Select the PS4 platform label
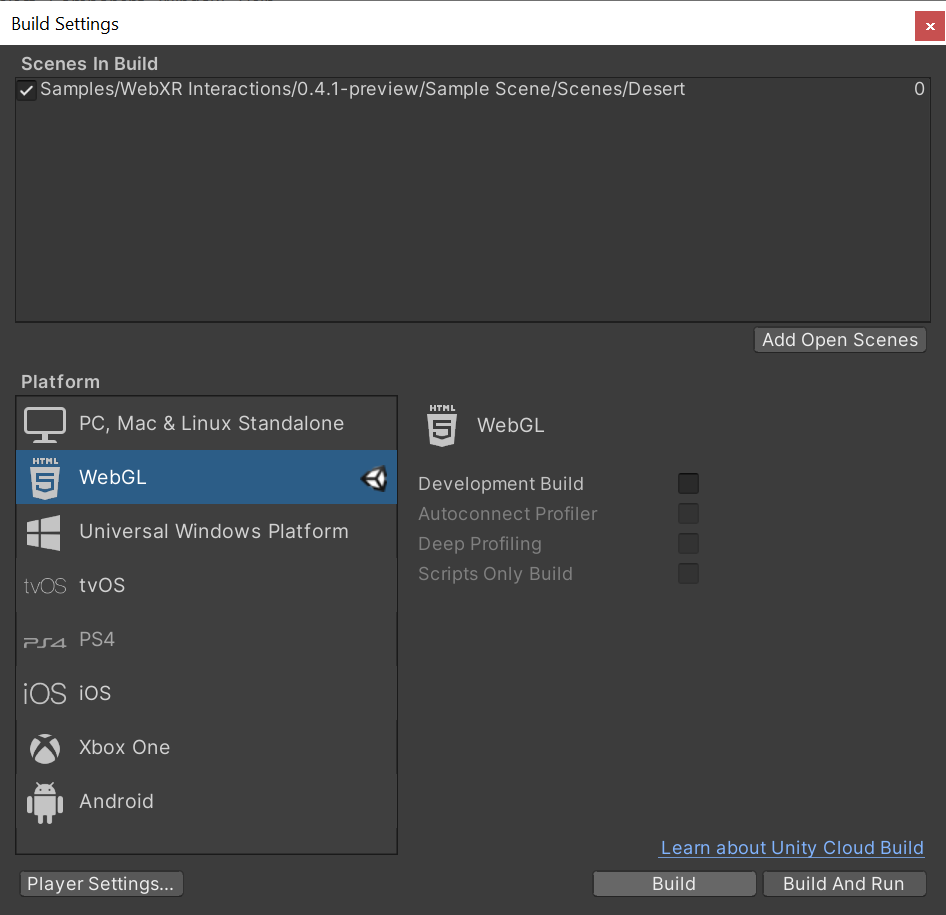Screen dimensions: 946x915 [x=97, y=639]
